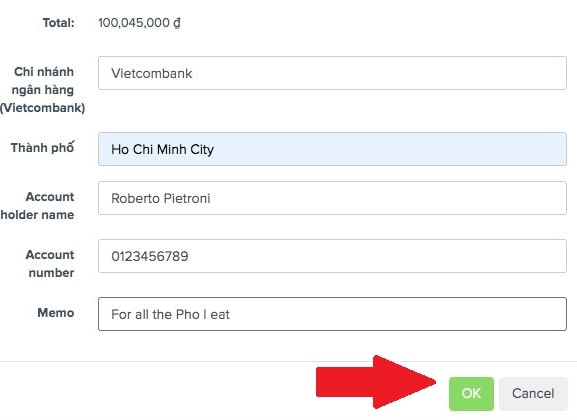Select the Thành phố field showing Ho Chi Minh City
The height and width of the screenshot is (420, 577).
332,149
